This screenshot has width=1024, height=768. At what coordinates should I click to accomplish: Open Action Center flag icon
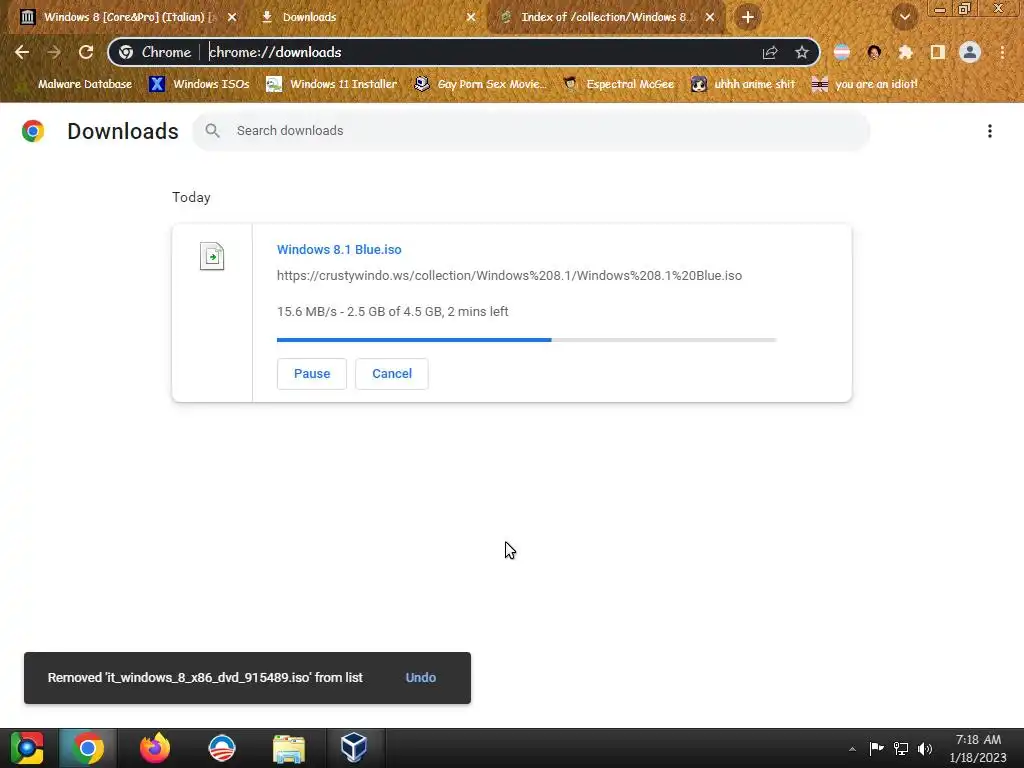tap(876, 748)
